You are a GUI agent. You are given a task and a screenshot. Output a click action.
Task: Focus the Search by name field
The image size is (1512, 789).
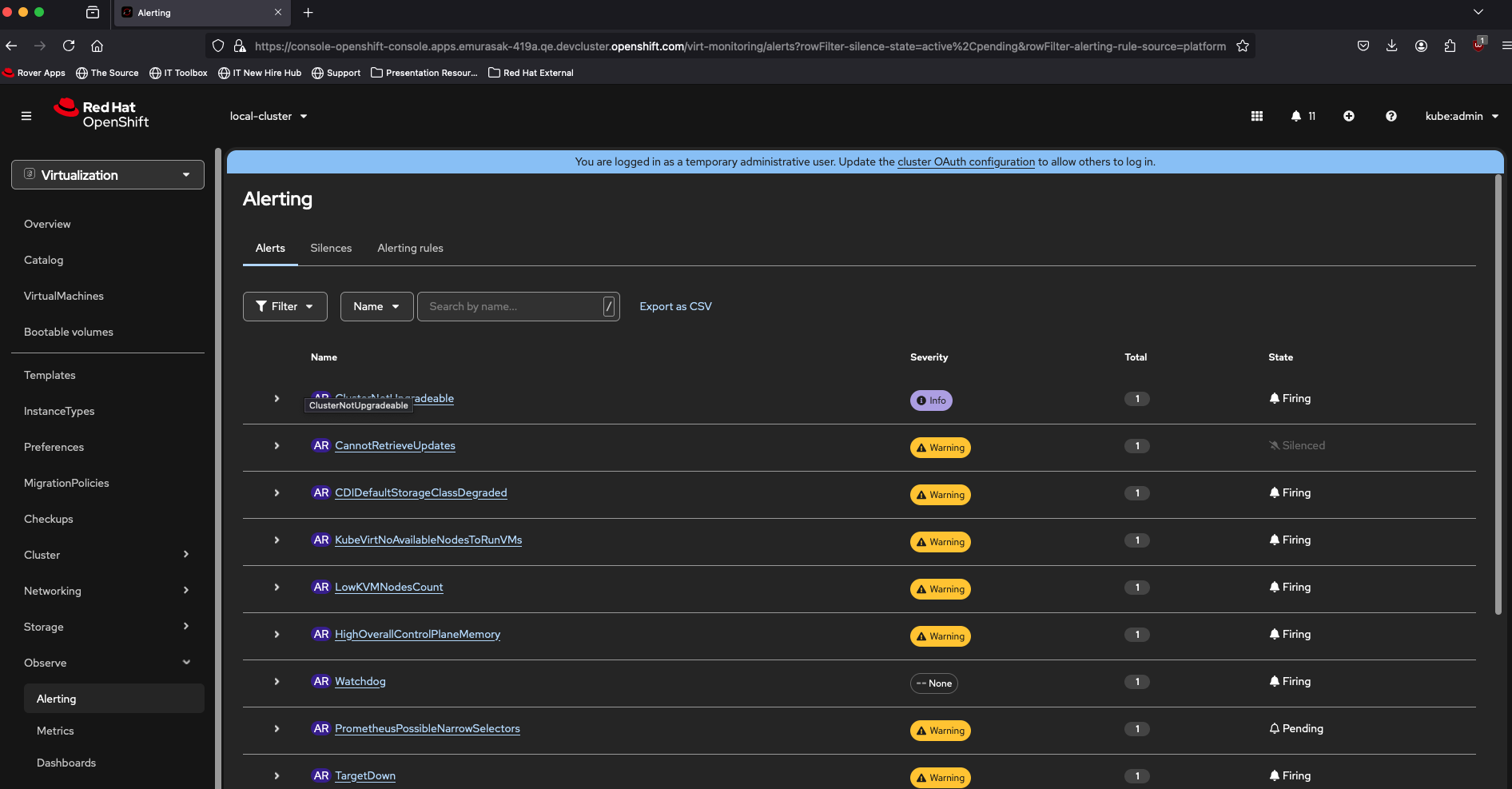point(518,306)
